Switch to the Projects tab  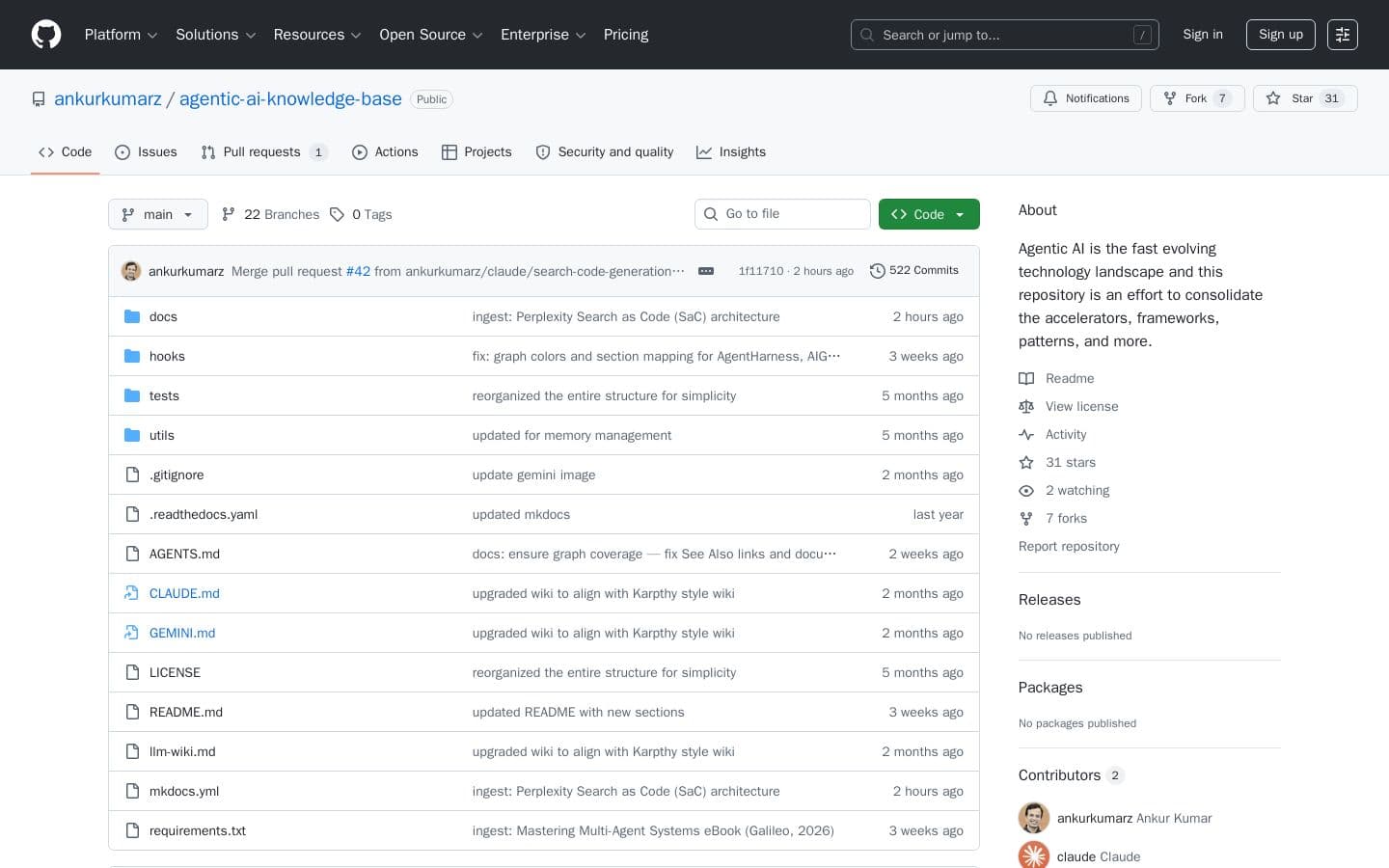pyautogui.click(x=477, y=152)
